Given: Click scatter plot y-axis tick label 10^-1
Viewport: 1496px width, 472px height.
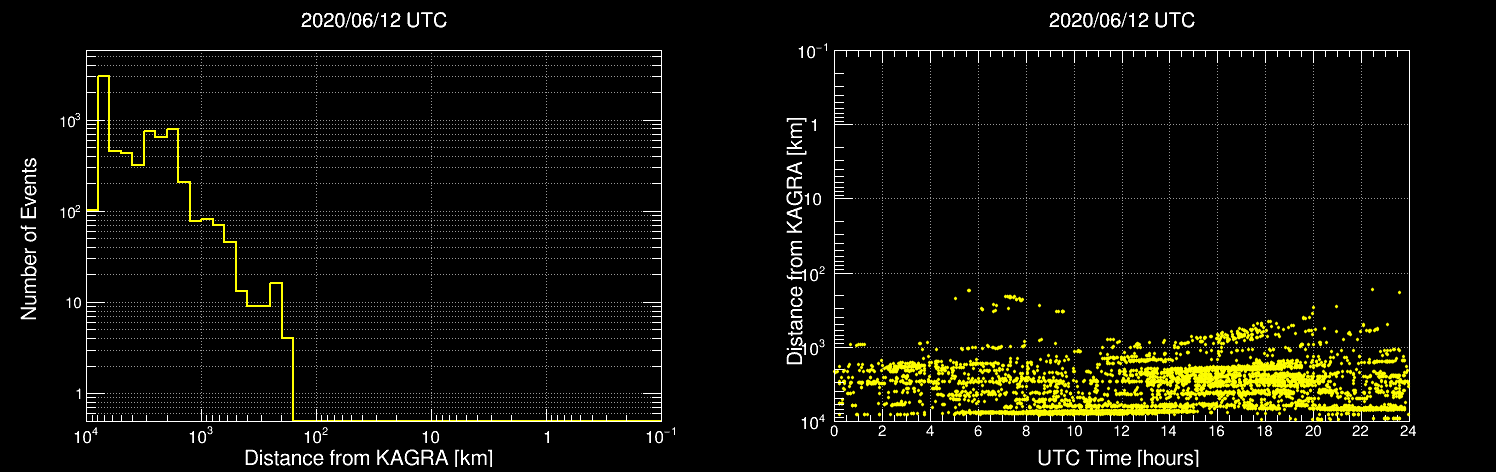Looking at the screenshot, I should tap(815, 49).
